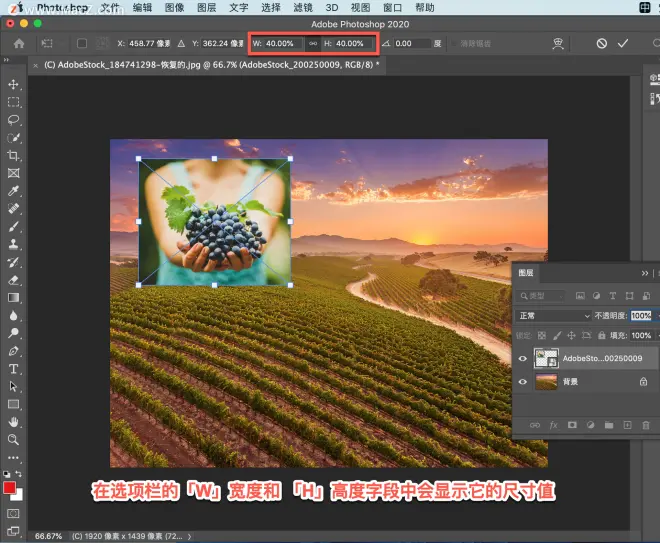Select the Pen tool
The width and height of the screenshot is (660, 543).
coord(13,351)
